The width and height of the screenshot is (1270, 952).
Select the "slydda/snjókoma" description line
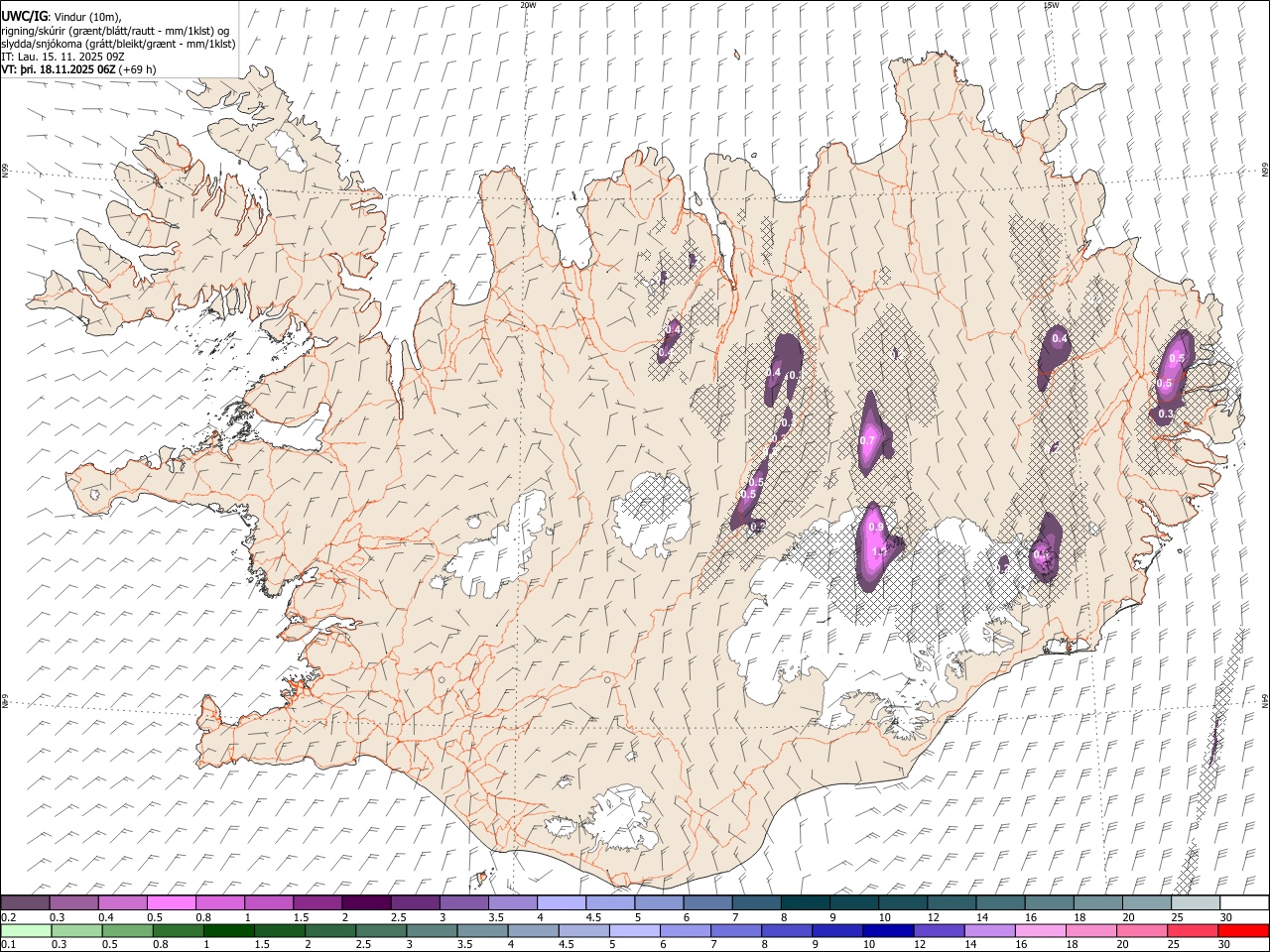(x=118, y=44)
